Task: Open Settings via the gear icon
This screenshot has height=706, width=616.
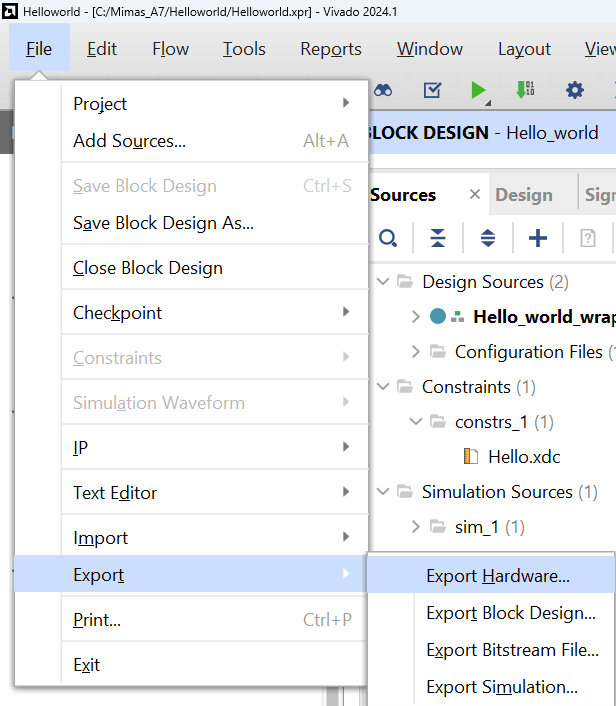Action: point(574,90)
